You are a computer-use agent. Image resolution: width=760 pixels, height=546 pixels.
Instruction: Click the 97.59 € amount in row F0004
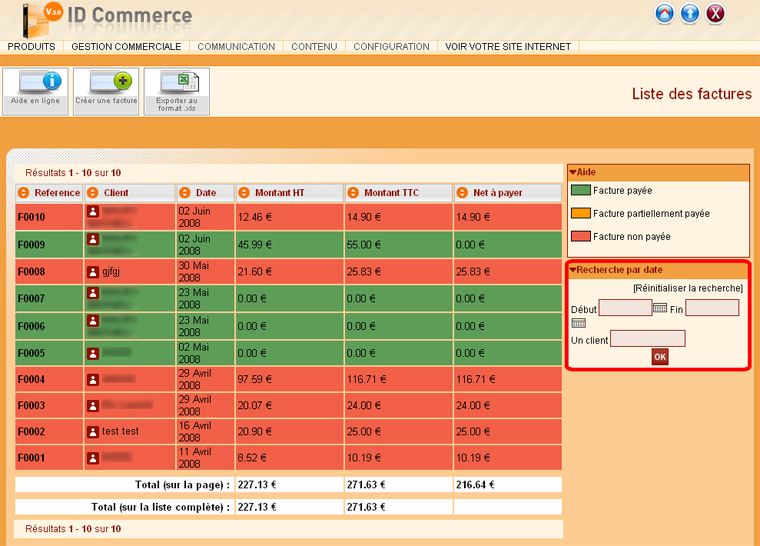[x=254, y=379]
